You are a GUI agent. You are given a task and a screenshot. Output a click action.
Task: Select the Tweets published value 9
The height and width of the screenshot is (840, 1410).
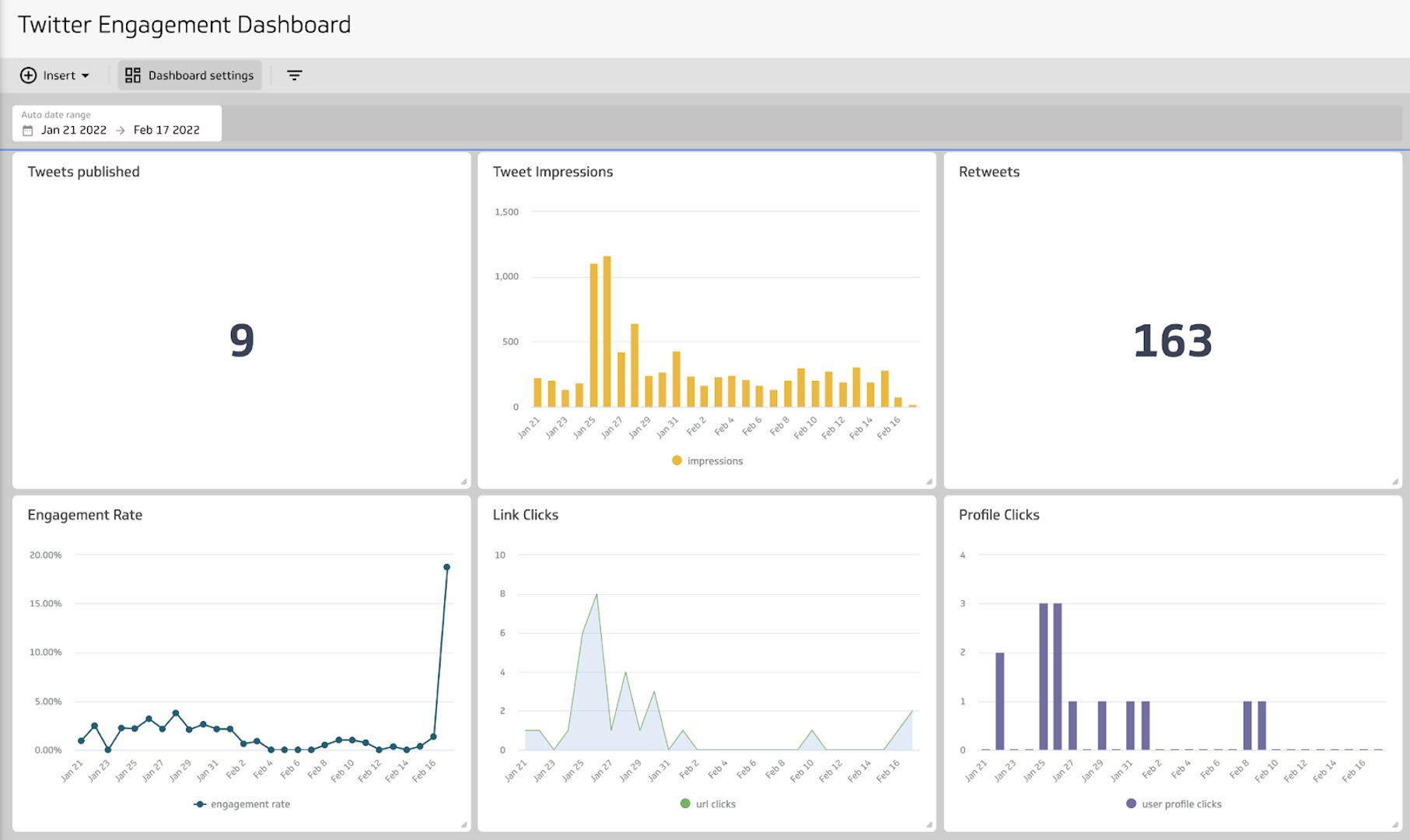tap(242, 341)
